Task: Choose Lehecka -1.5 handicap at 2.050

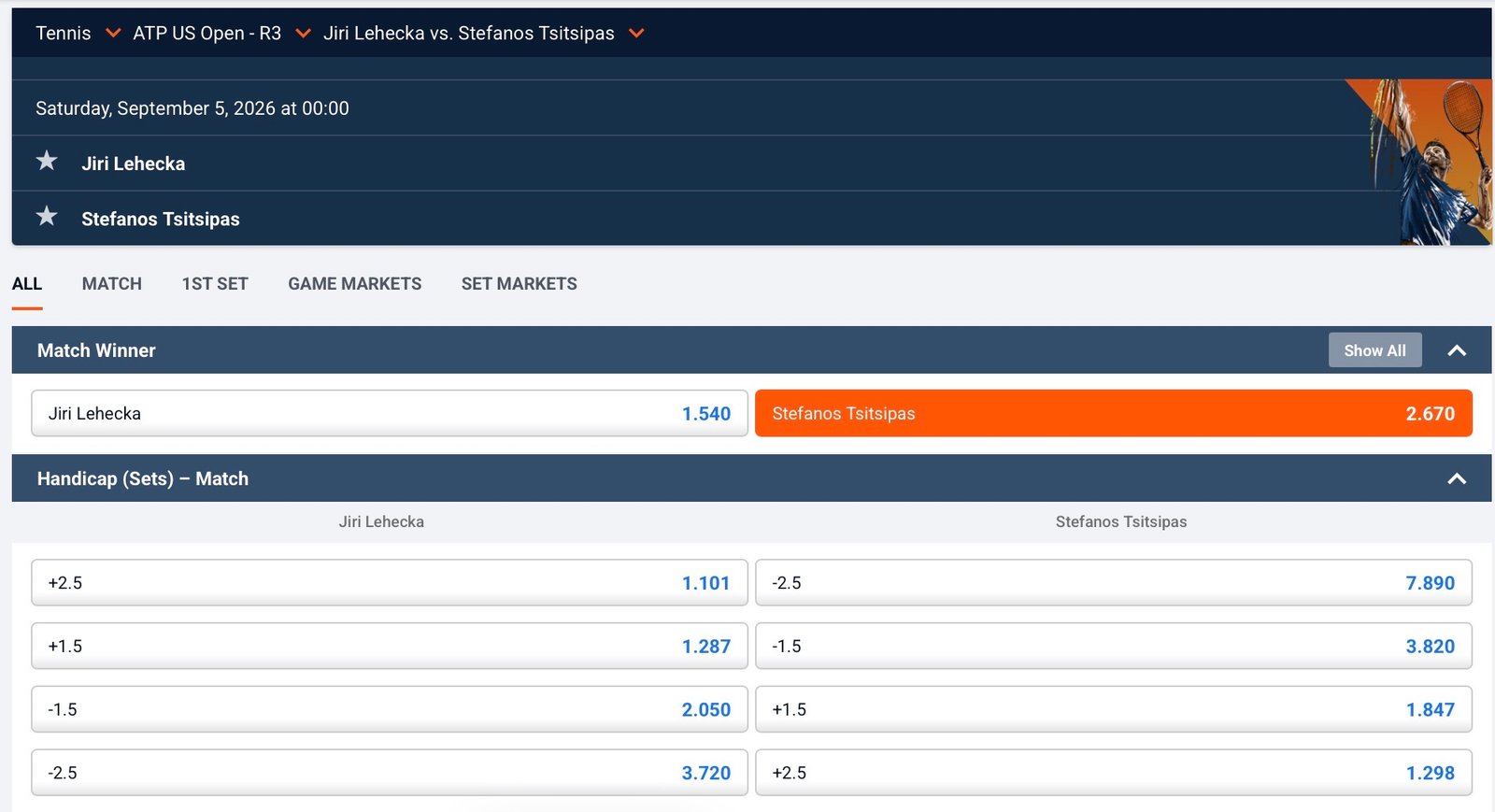Action: click(x=390, y=710)
